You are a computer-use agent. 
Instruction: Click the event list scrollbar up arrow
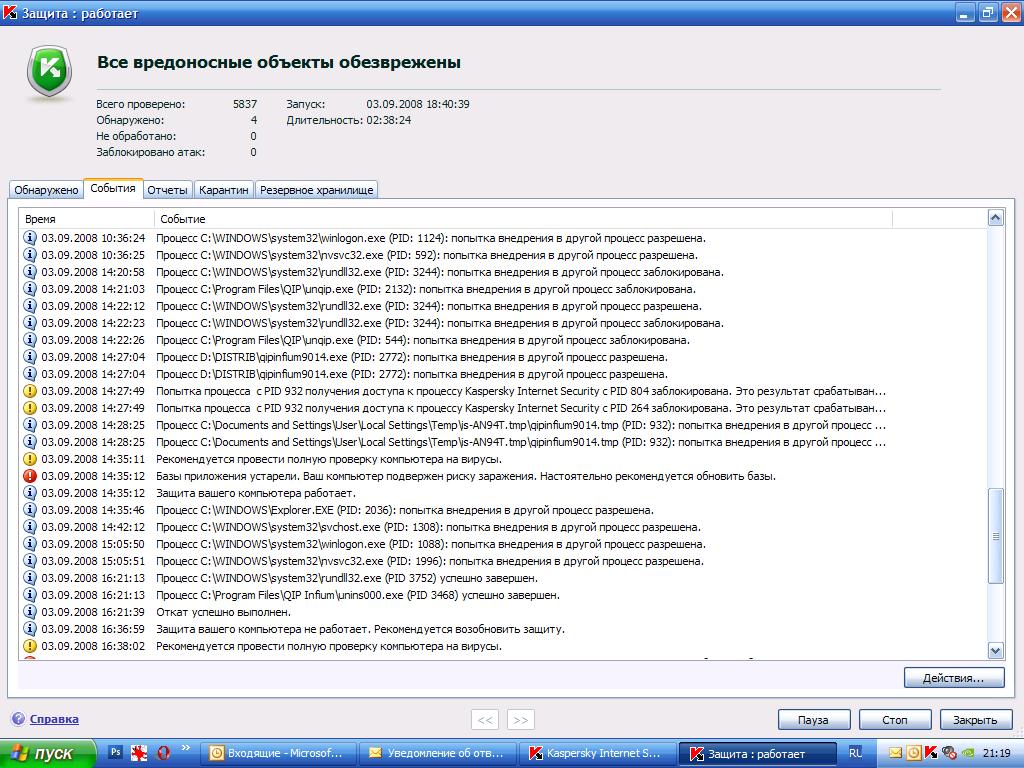coord(995,218)
